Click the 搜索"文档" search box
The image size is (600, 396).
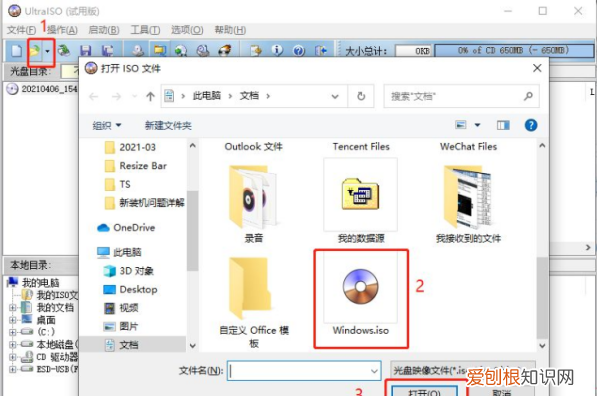[461, 96]
